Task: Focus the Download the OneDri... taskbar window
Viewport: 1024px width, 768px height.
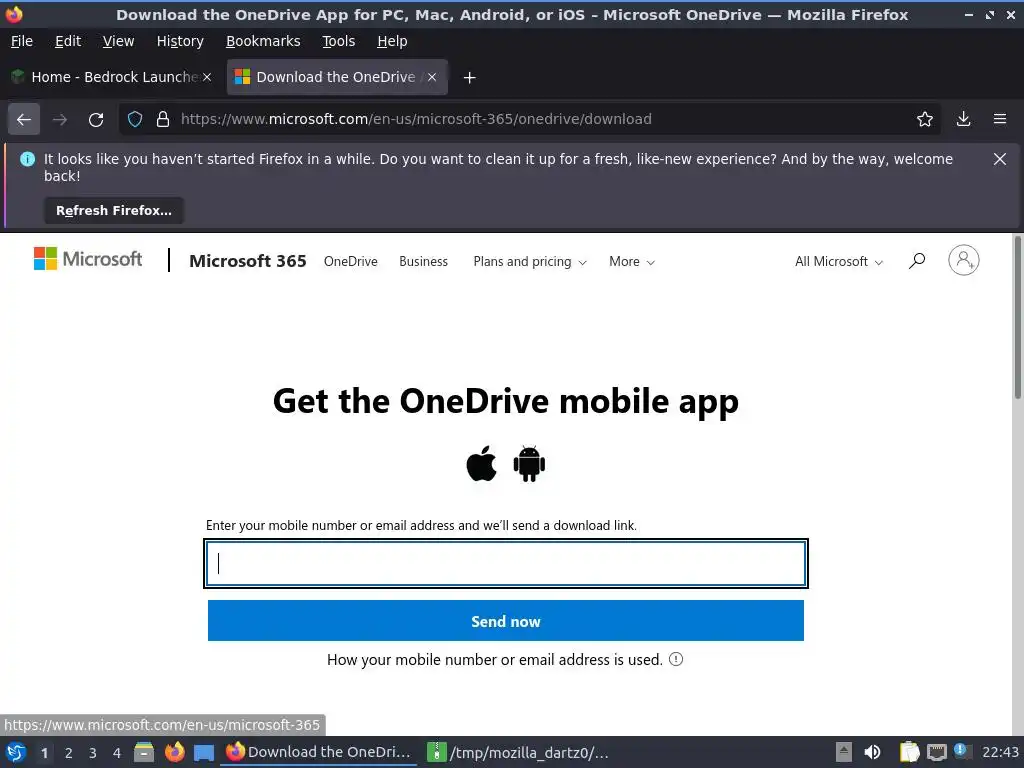Action: click(x=319, y=752)
